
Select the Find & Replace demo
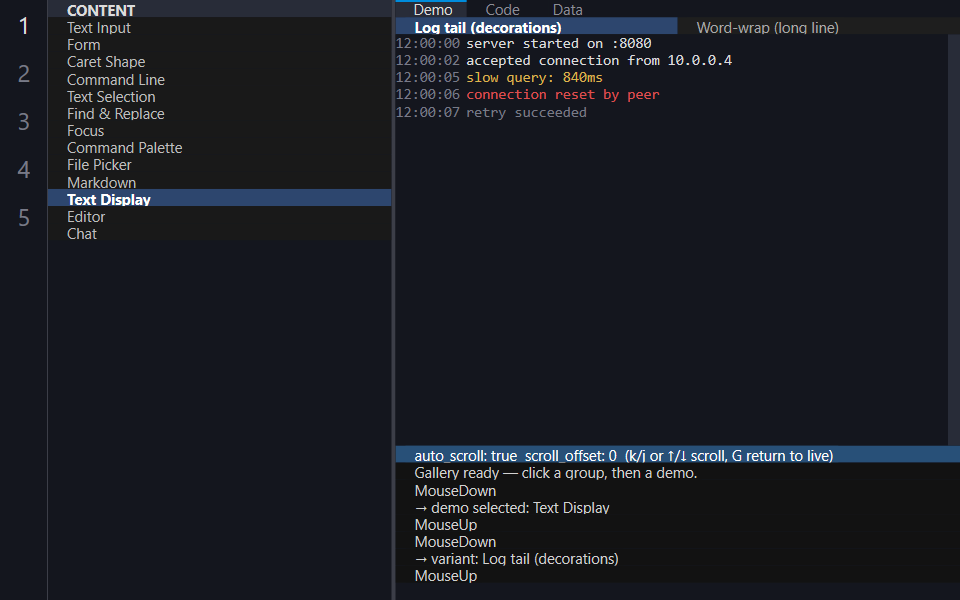click(x=219, y=114)
